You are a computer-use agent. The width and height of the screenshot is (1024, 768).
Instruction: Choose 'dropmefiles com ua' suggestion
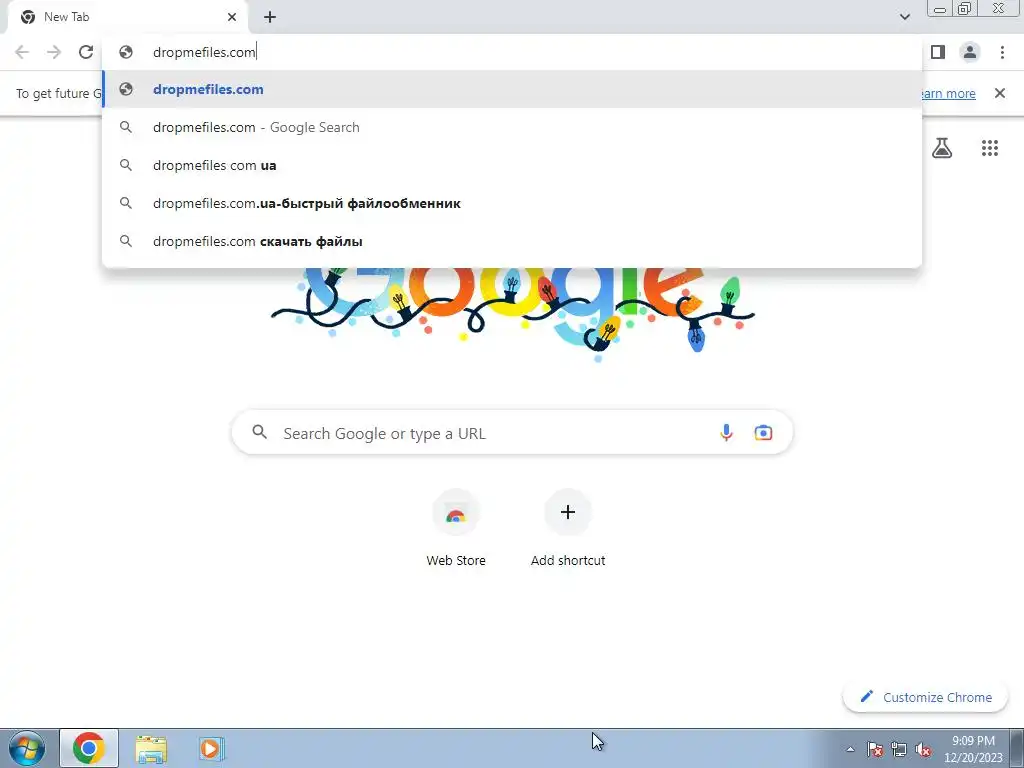(x=513, y=165)
